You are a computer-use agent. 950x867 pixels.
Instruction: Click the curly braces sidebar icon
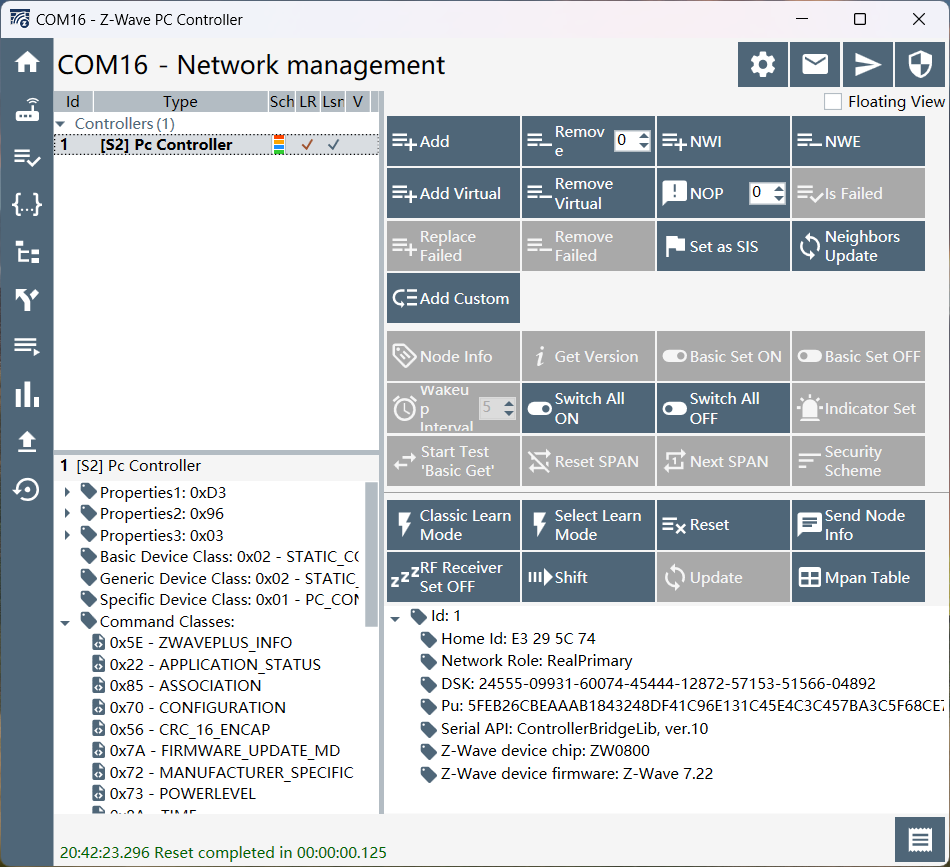[27, 205]
